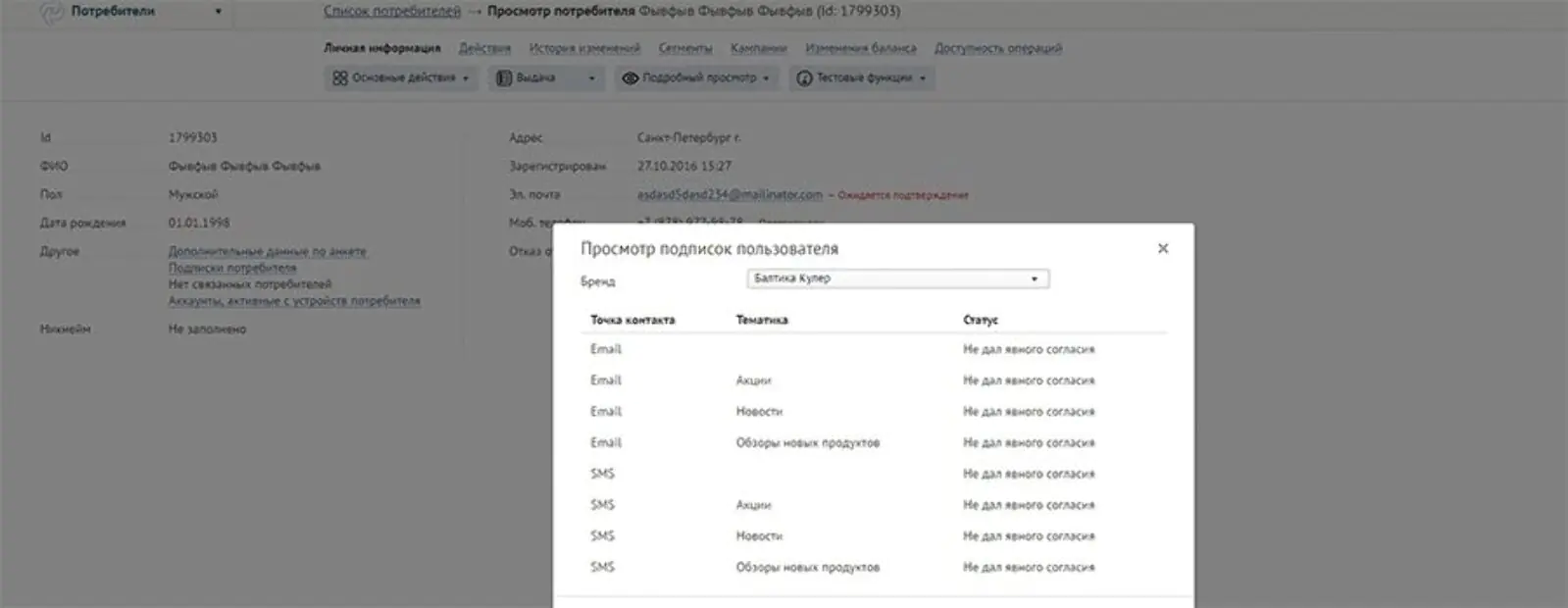This screenshot has height=608, width=1568.
Task: Click the red Ожидается подтверждение notice
Action: click(x=903, y=195)
